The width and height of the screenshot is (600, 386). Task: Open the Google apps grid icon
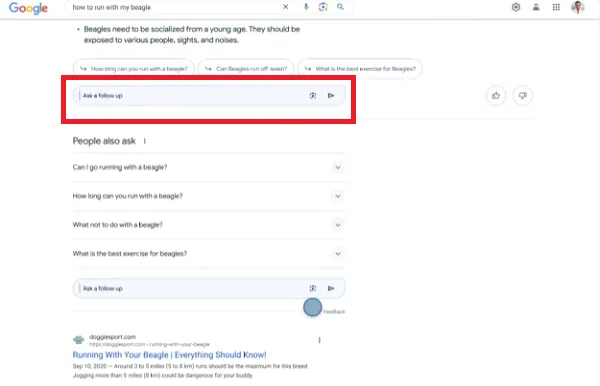click(556, 7)
